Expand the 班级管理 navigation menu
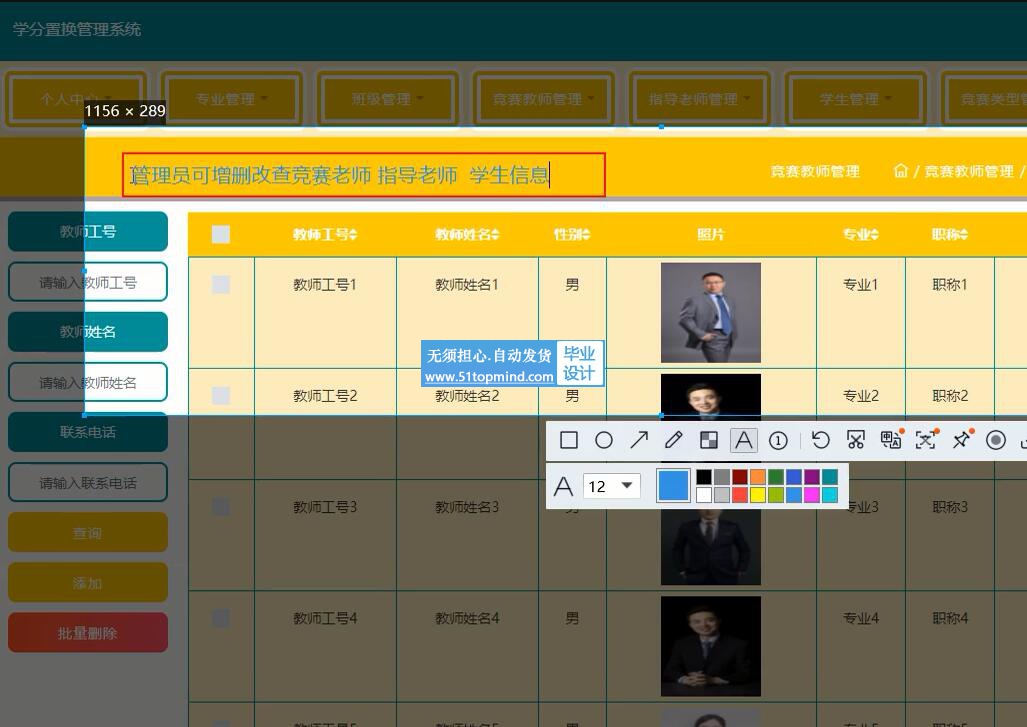The image size is (1027, 727). click(x=388, y=99)
